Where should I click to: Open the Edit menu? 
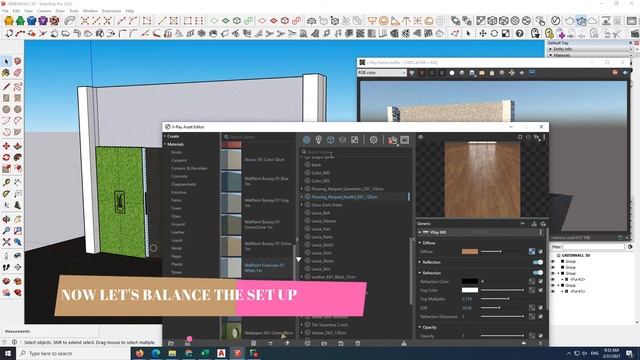pyautogui.click(x=16, y=11)
